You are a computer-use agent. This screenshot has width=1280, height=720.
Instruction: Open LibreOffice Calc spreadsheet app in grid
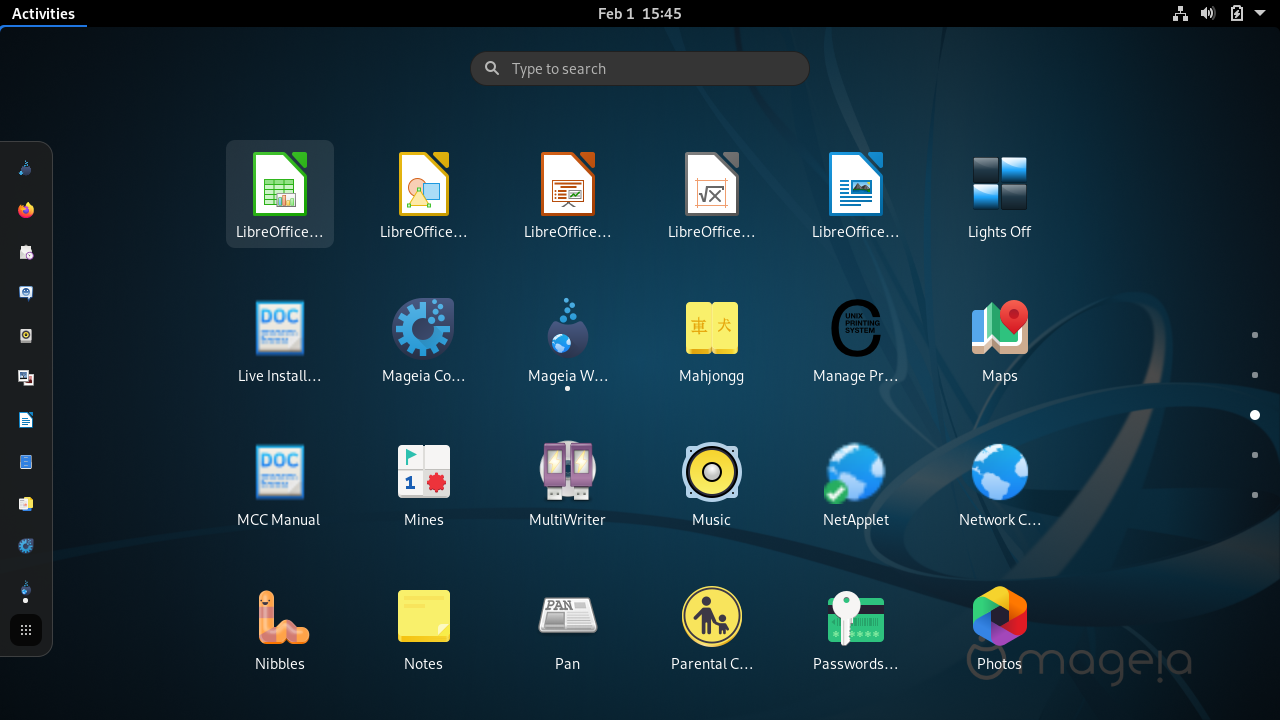tap(280, 194)
